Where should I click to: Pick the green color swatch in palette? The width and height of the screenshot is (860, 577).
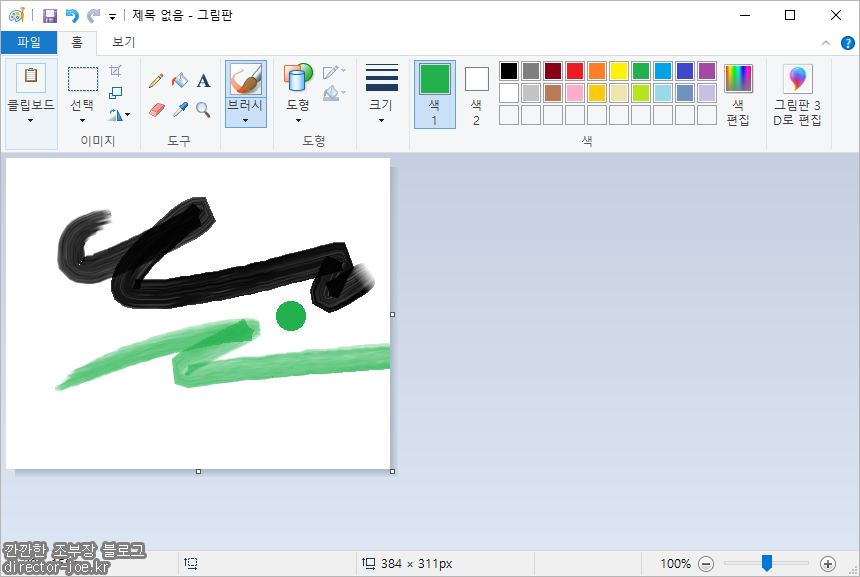[641, 71]
